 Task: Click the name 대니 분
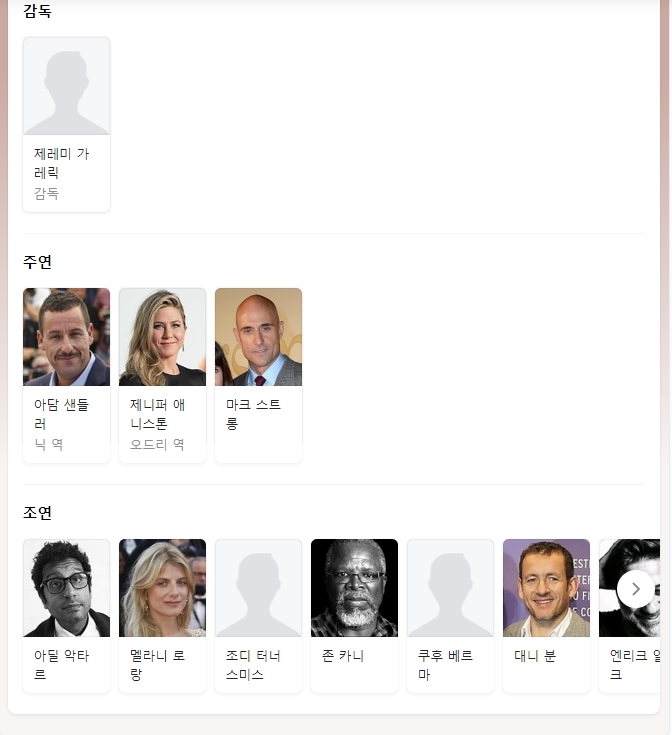[535, 655]
